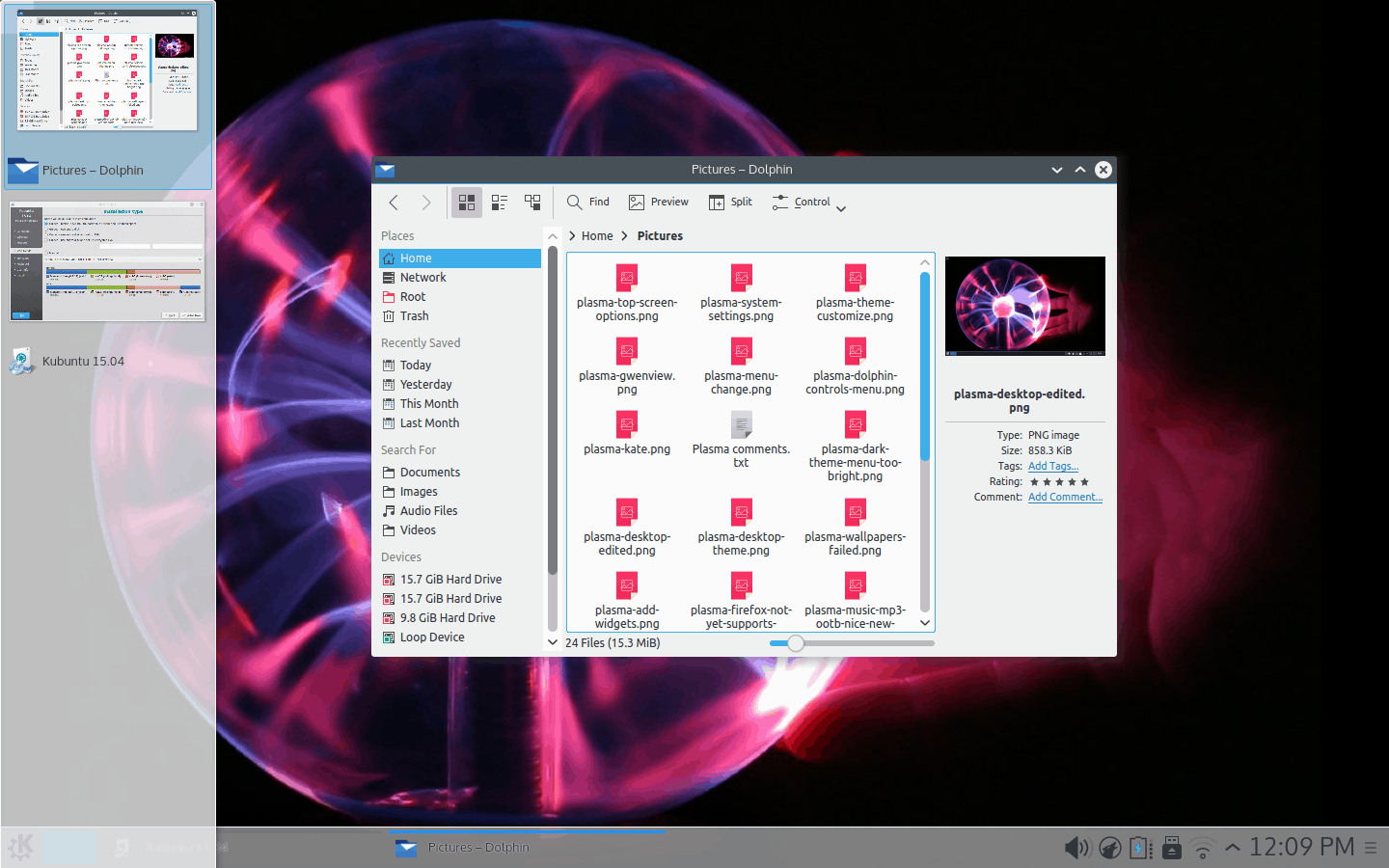This screenshot has height=868, width=1389.
Task: Select plasma-desktop-edited.png file
Action: click(x=627, y=528)
